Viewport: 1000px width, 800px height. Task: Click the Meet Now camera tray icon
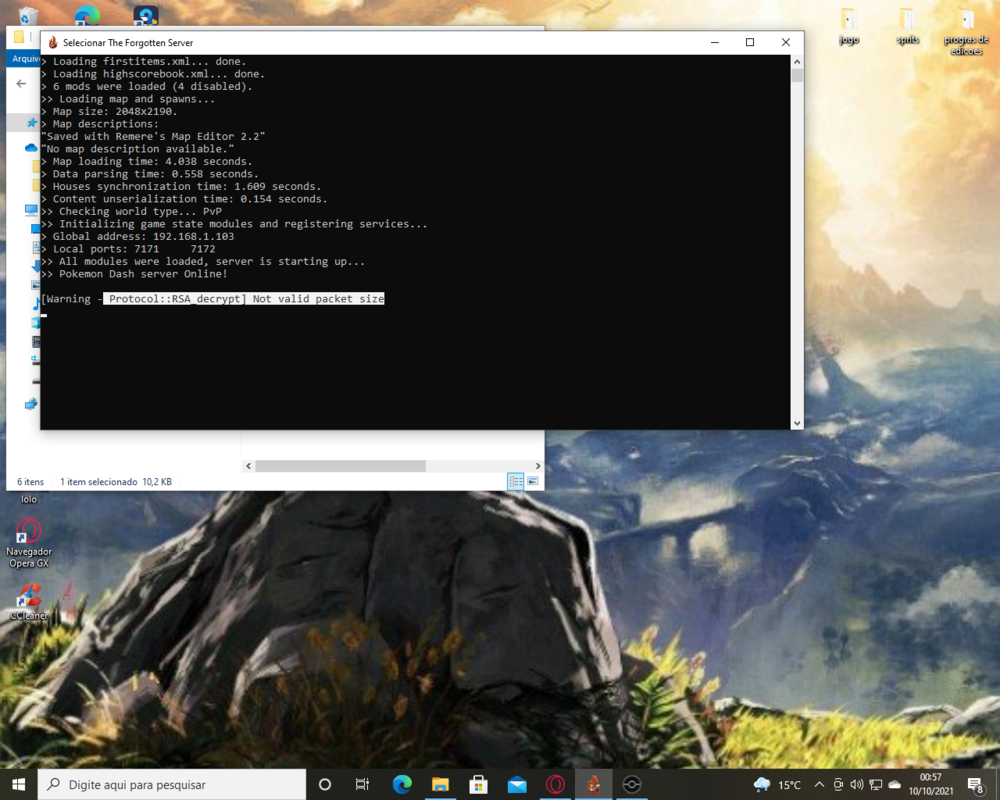coord(838,785)
